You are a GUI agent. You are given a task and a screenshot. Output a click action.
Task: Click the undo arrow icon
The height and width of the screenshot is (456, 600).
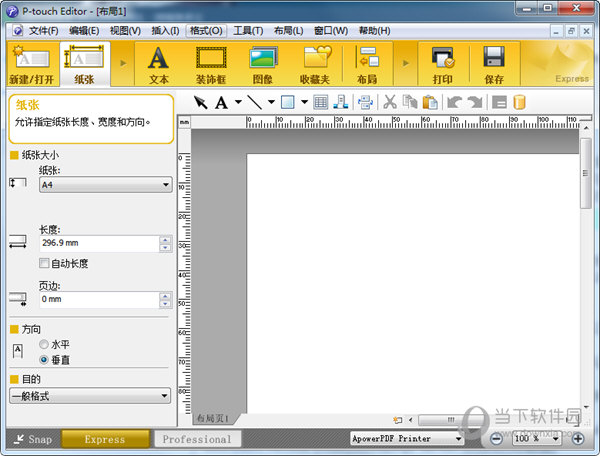click(x=455, y=102)
